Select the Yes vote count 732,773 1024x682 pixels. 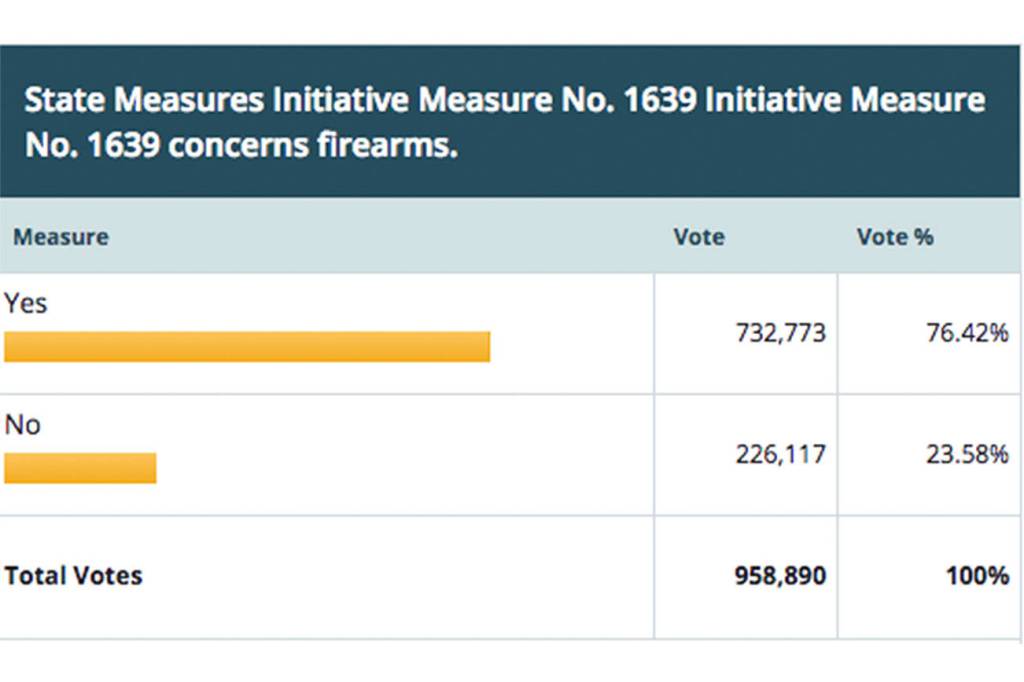[x=781, y=333]
